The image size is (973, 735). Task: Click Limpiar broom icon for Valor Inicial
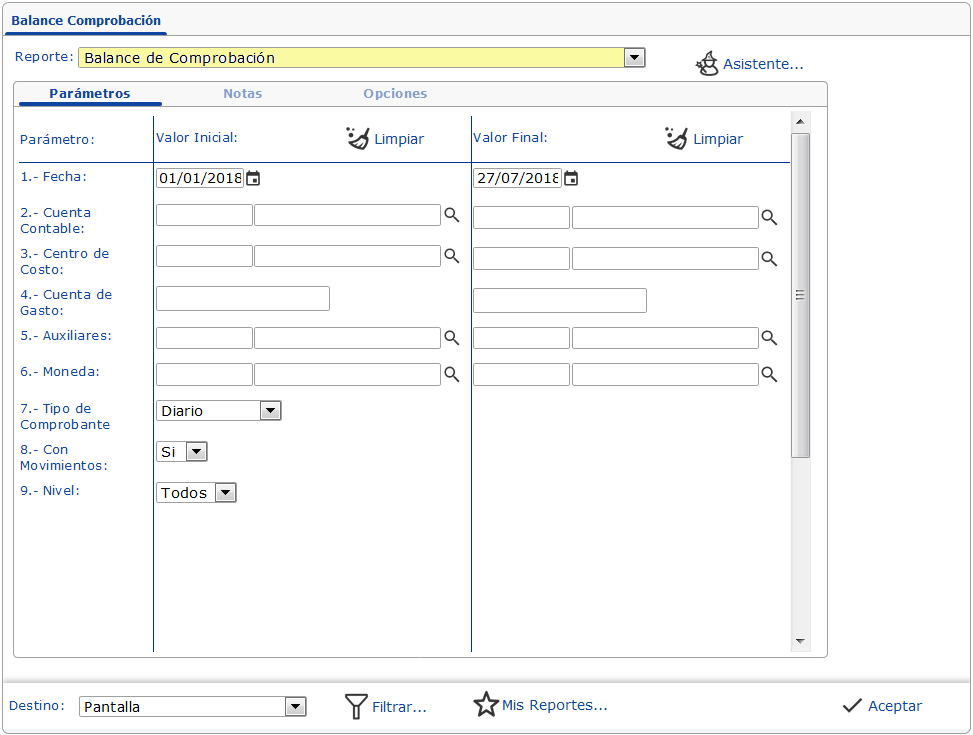358,138
